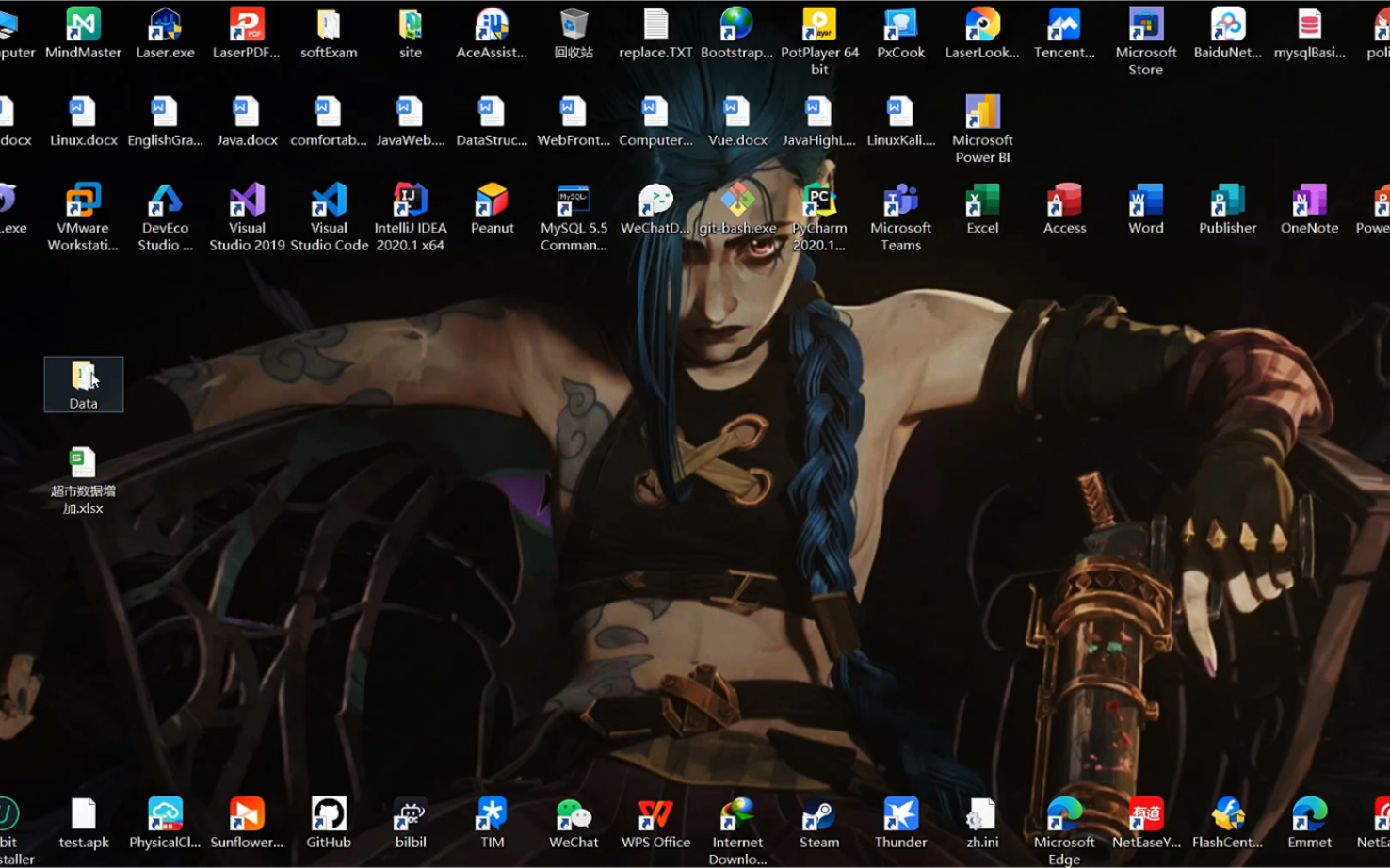Image resolution: width=1390 pixels, height=868 pixels.
Task: Open the WebFront... document
Action: 574,121
